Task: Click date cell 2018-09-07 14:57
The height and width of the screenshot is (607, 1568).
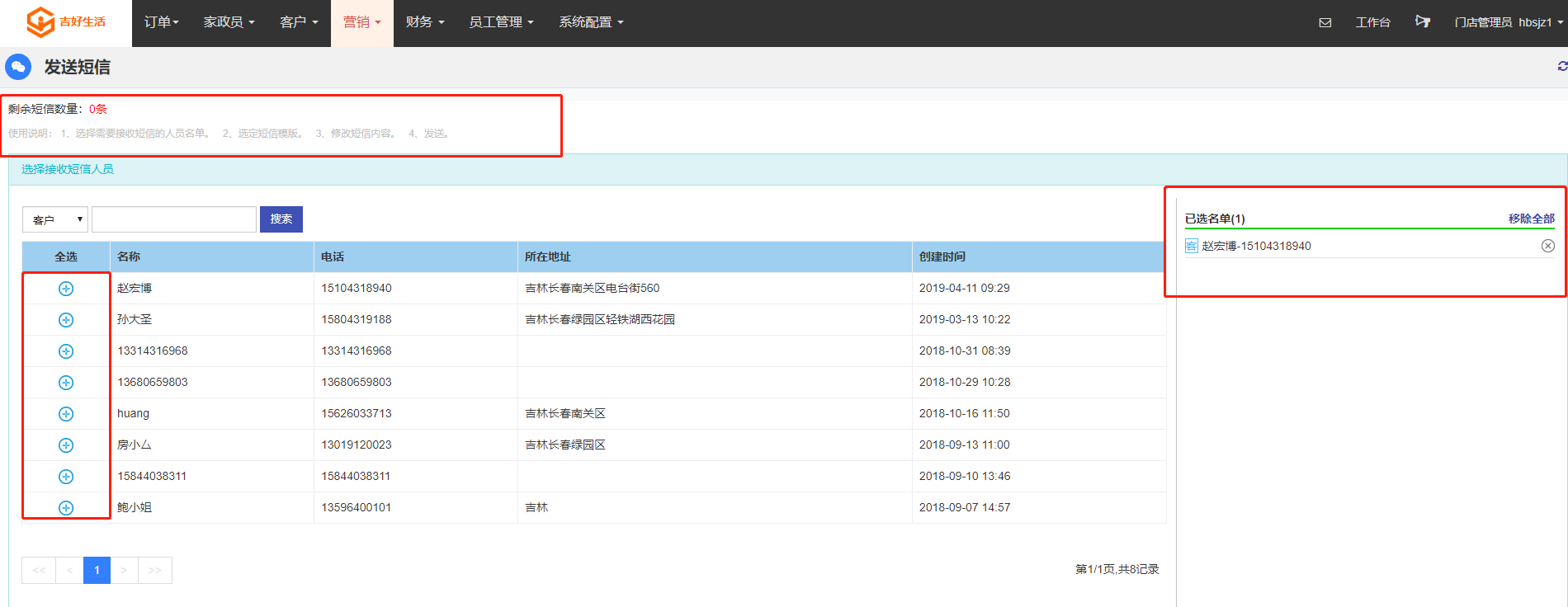Action: point(965,507)
